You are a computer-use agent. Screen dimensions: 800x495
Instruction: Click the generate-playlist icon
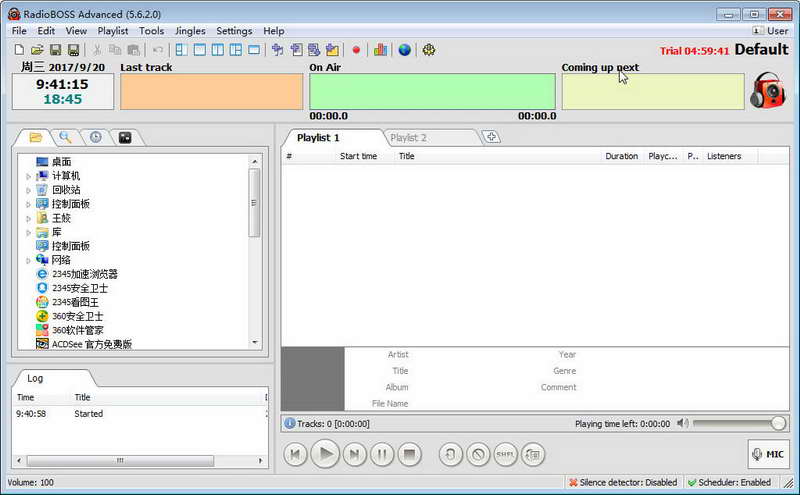[x=314, y=50]
